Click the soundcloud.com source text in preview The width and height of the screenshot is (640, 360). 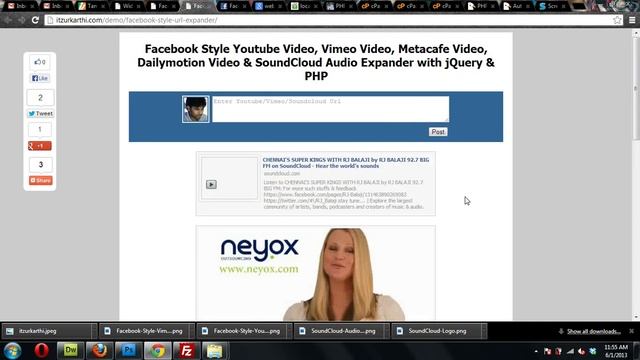[x=282, y=173]
